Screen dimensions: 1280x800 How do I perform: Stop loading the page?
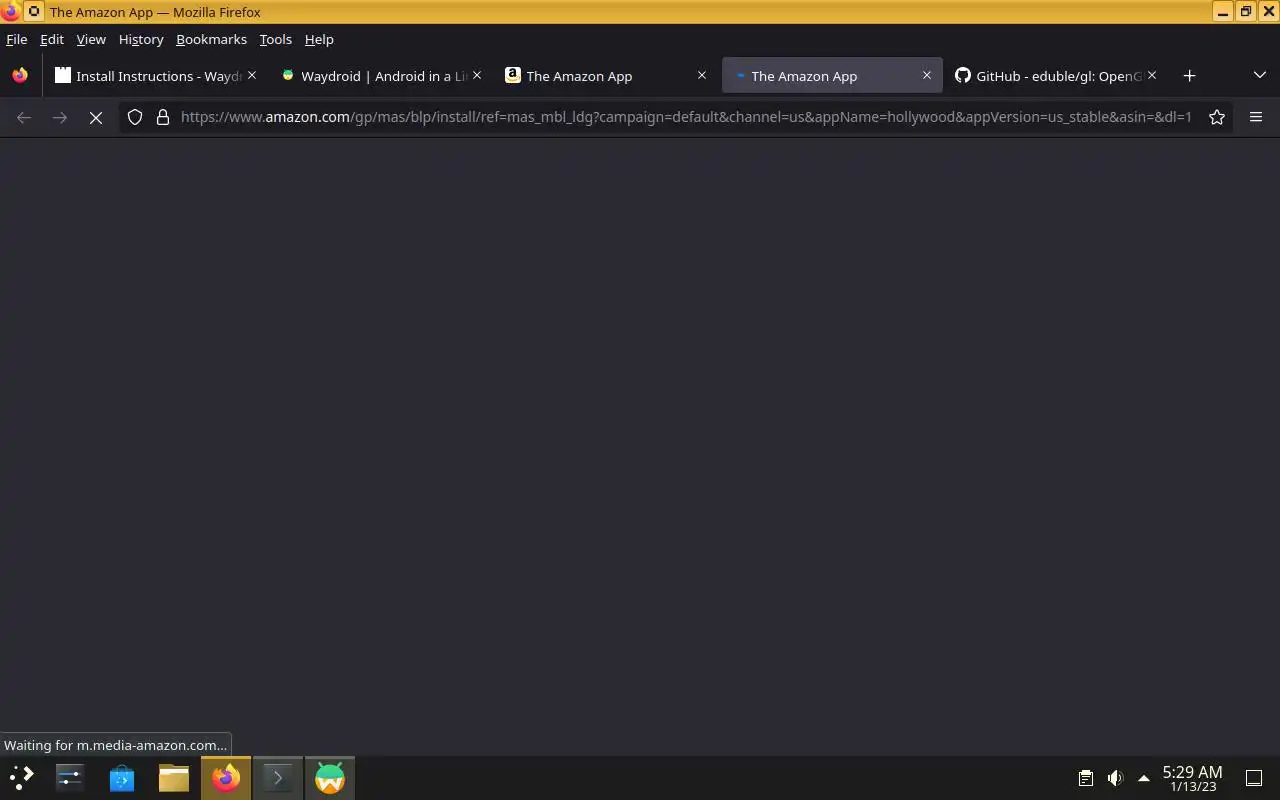96,117
